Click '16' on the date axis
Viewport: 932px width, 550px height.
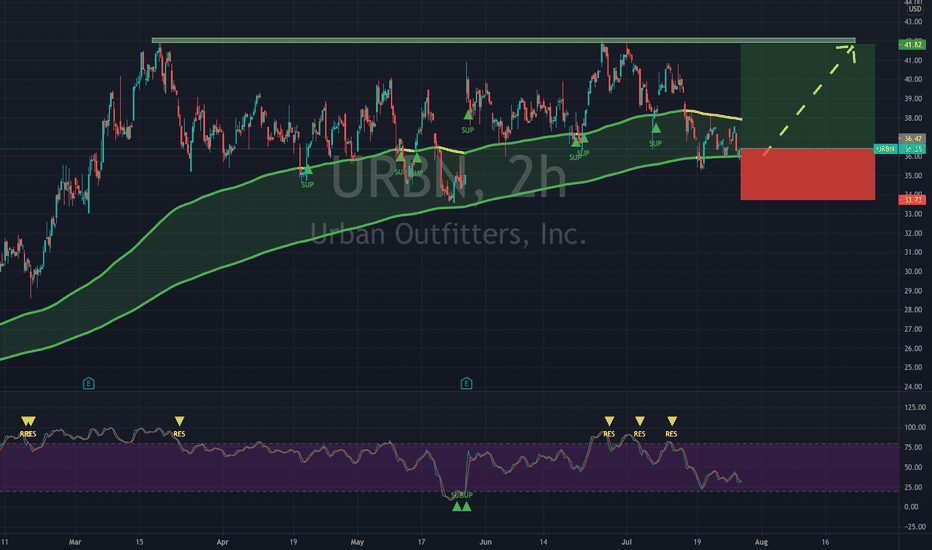pos(825,542)
